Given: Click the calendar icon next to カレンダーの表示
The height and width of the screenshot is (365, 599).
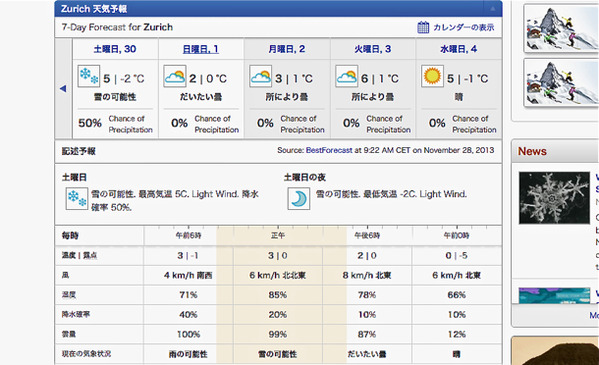Looking at the screenshot, I should tap(423, 27).
